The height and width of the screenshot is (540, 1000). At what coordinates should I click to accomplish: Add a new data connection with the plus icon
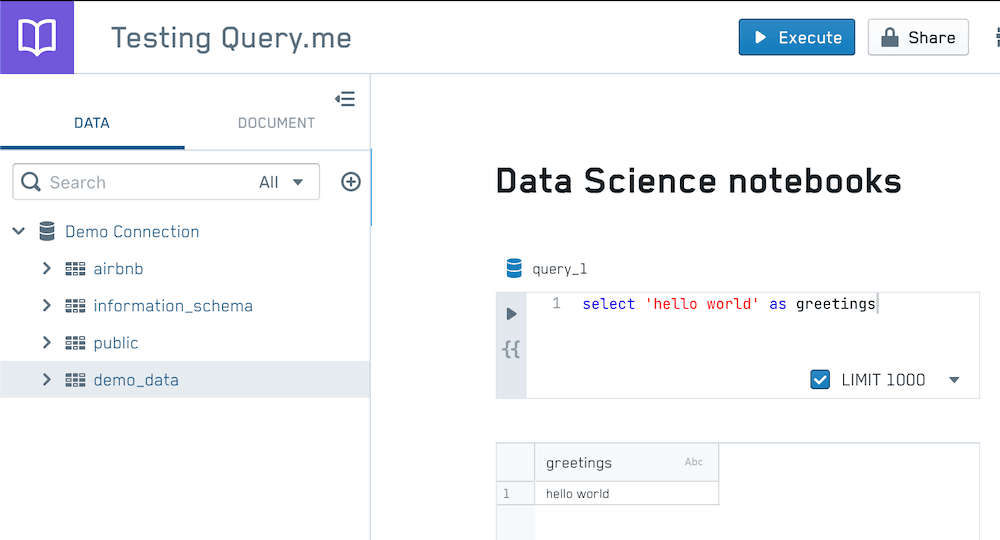point(351,182)
